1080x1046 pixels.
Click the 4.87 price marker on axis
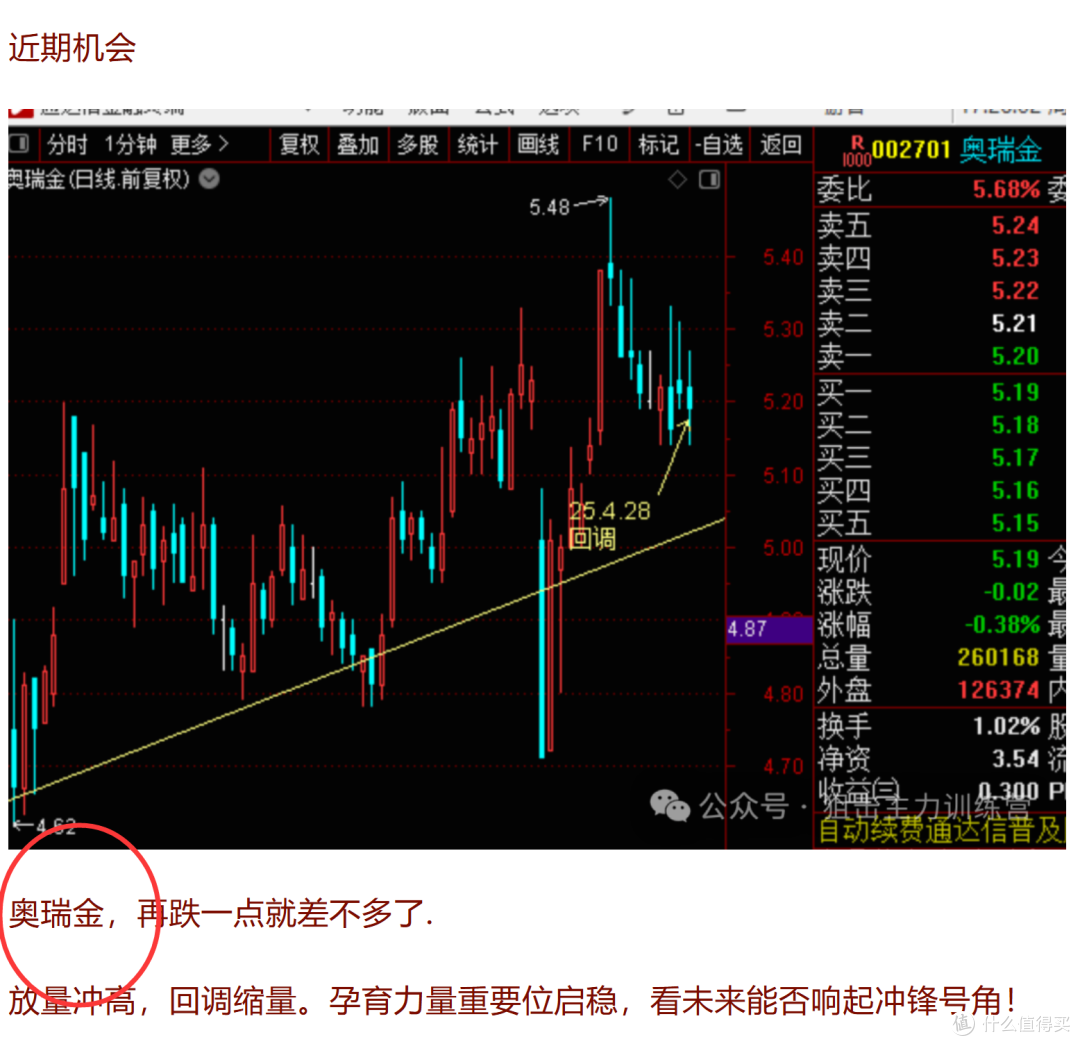pos(769,629)
